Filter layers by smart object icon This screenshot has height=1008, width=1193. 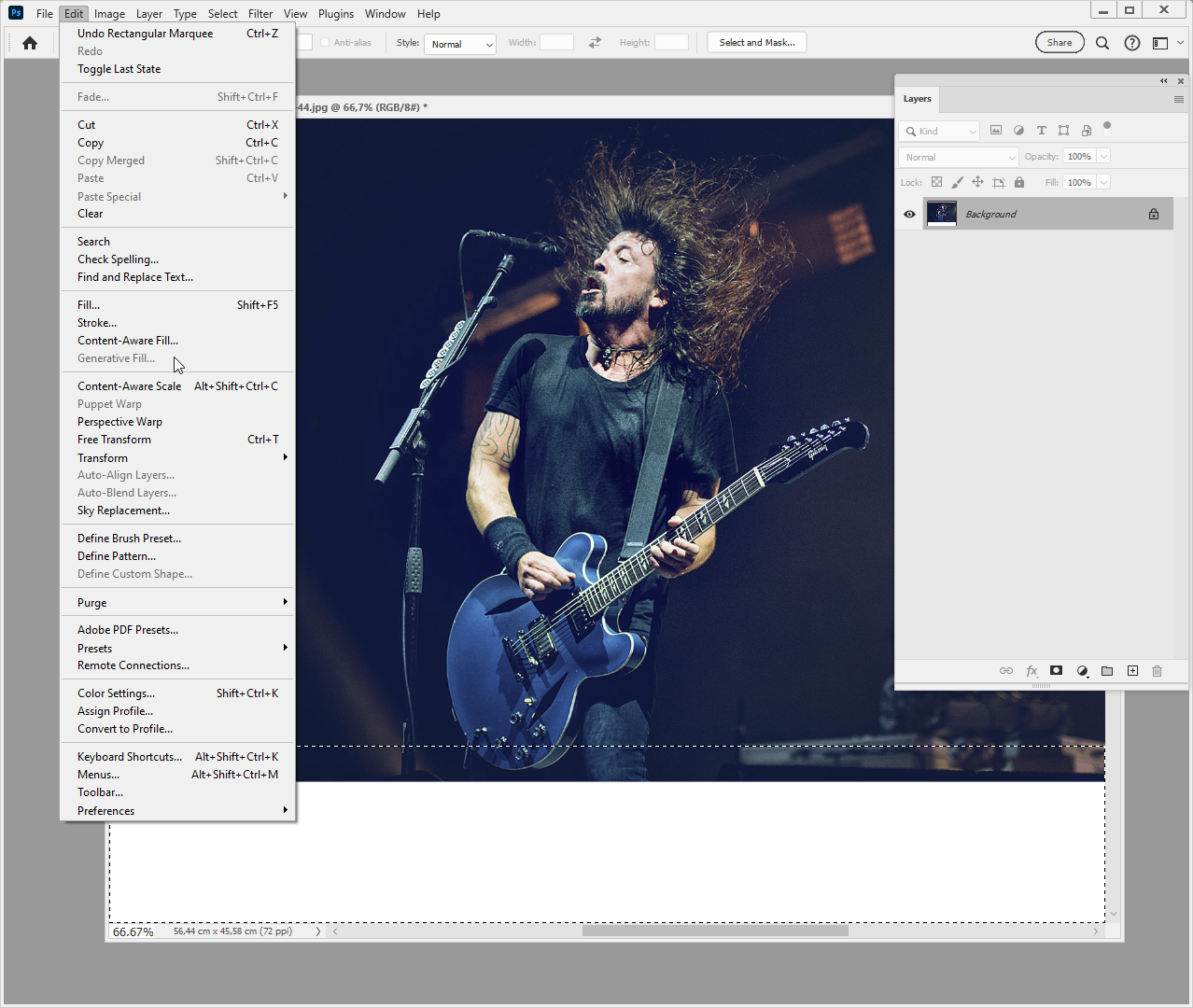point(1086,131)
